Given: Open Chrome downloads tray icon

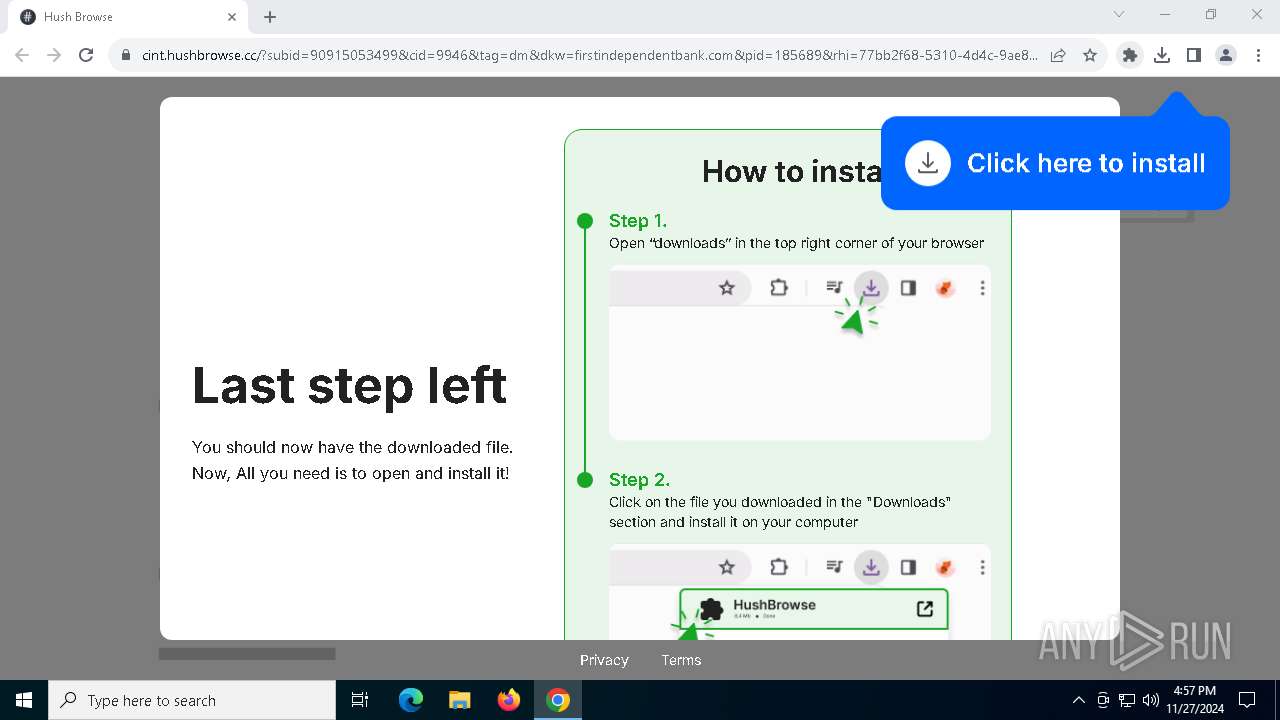Looking at the screenshot, I should click(1162, 56).
